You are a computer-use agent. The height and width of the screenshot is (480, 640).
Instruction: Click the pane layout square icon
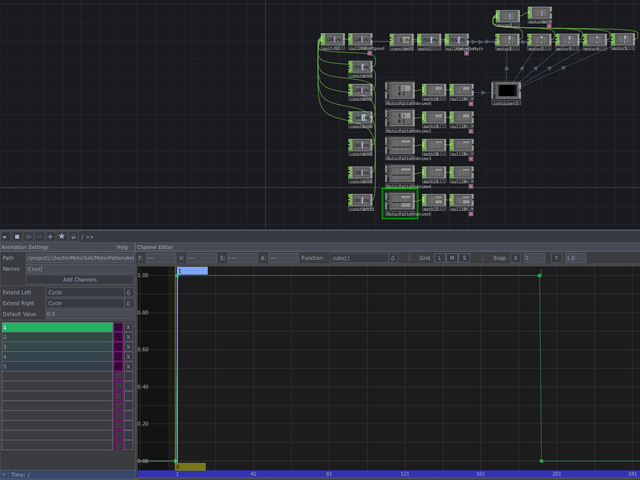(17, 237)
